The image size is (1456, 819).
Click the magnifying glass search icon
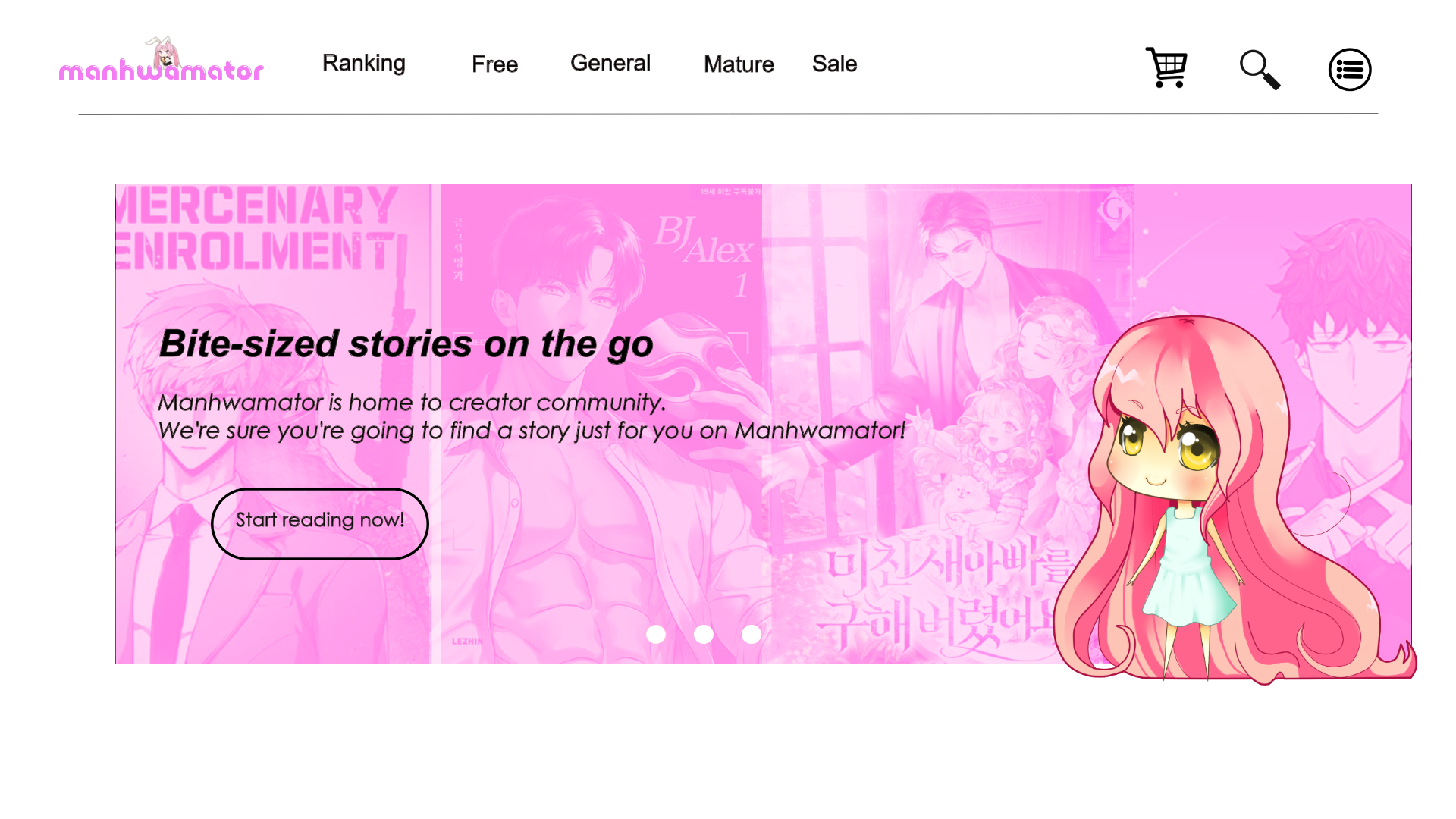pyautogui.click(x=1260, y=70)
